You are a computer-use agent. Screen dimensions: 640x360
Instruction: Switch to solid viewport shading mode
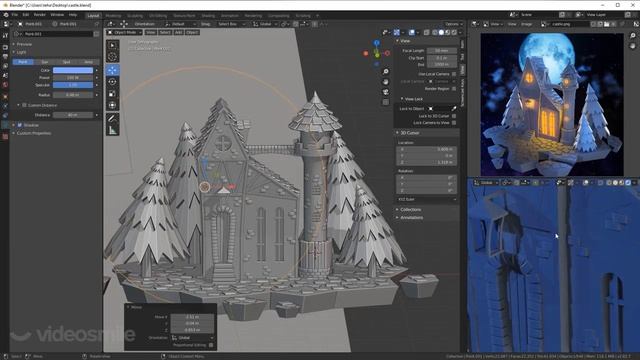coord(441,32)
